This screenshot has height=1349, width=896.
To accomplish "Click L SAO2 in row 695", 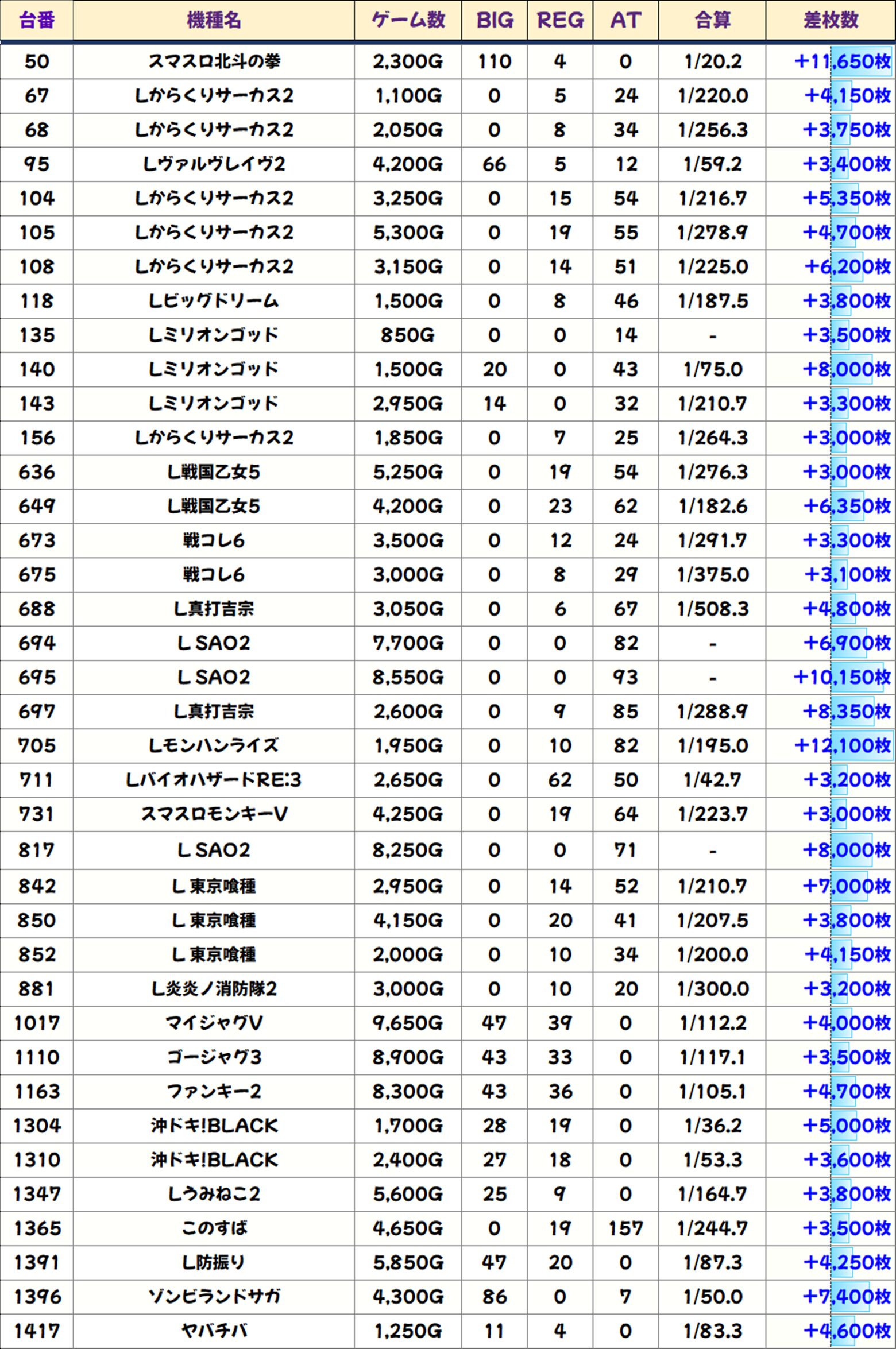I will pyautogui.click(x=214, y=677).
